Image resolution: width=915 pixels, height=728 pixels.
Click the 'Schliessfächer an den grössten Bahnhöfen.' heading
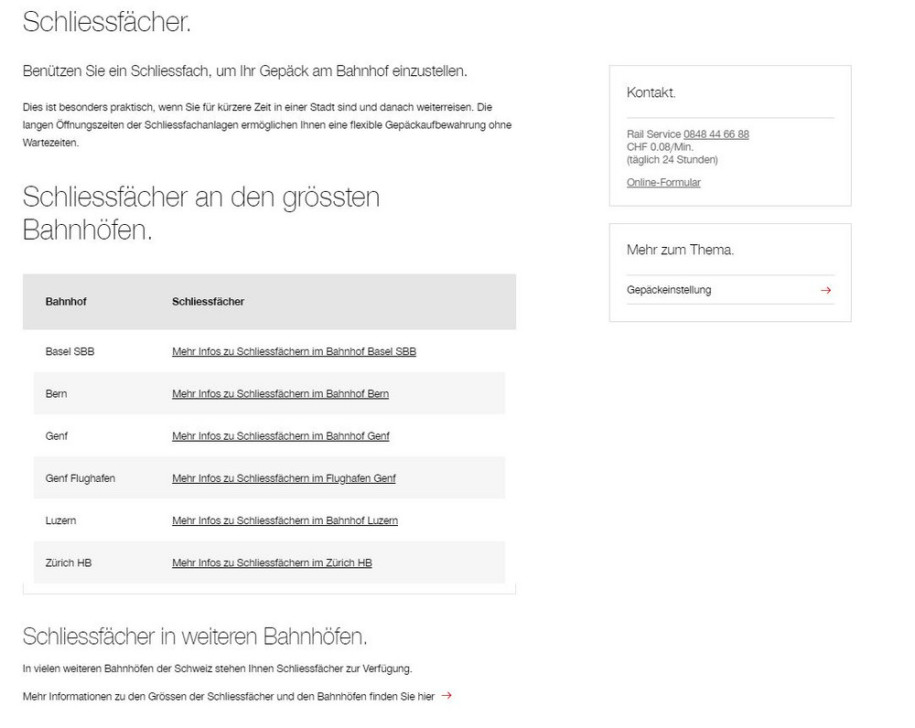click(x=201, y=213)
